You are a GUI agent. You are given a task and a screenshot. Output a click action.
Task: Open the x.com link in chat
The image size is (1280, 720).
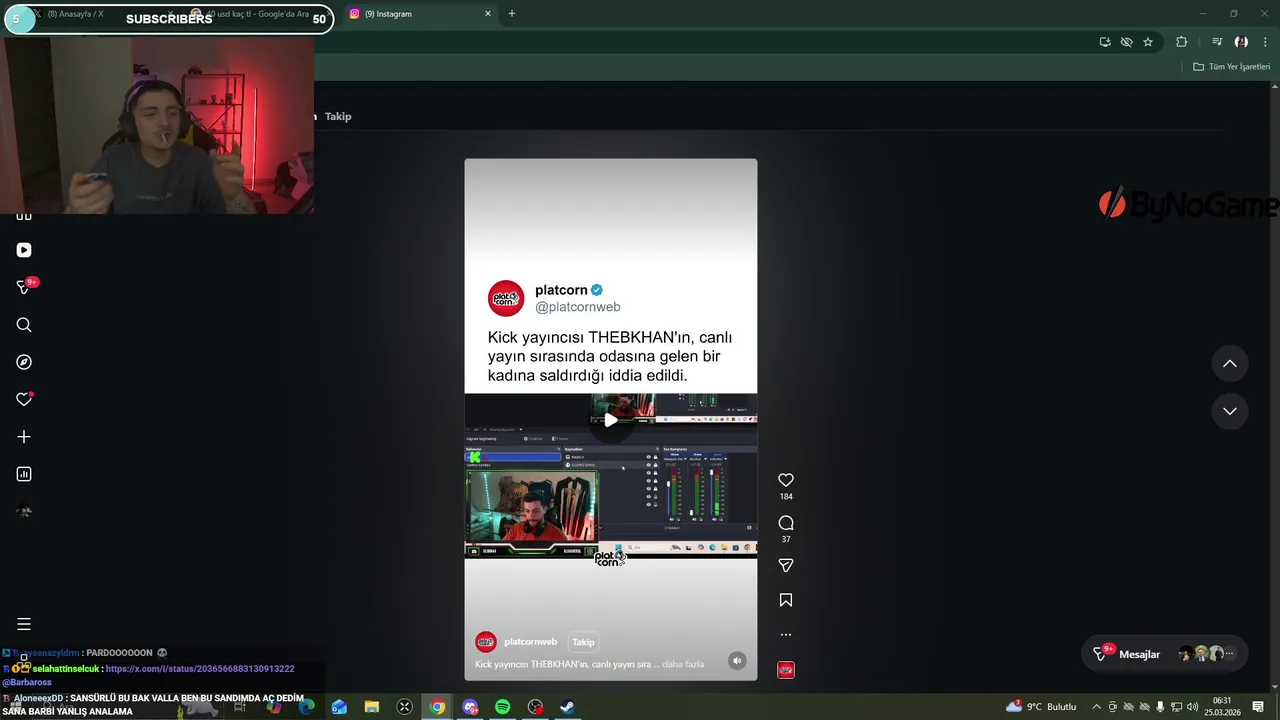[x=200, y=669]
